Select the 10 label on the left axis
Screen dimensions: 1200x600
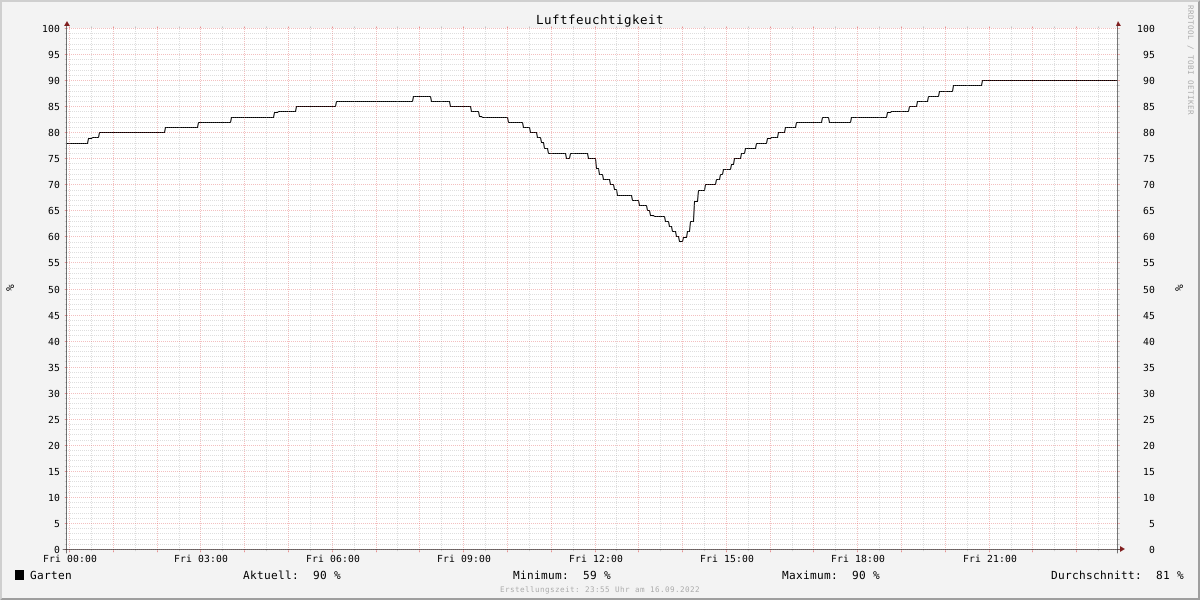(54, 498)
